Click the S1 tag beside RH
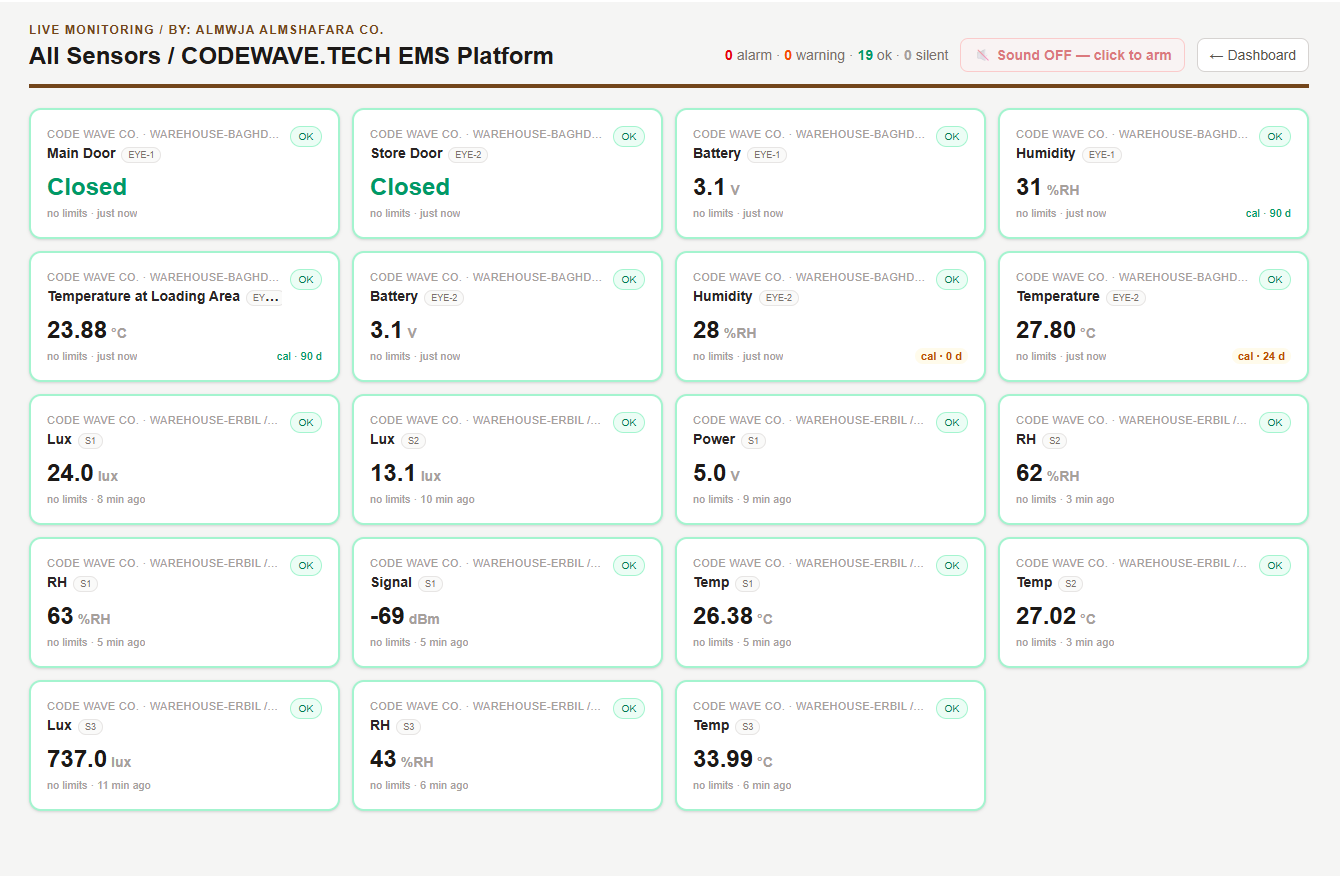Image resolution: width=1340 pixels, height=876 pixels. 87,584
